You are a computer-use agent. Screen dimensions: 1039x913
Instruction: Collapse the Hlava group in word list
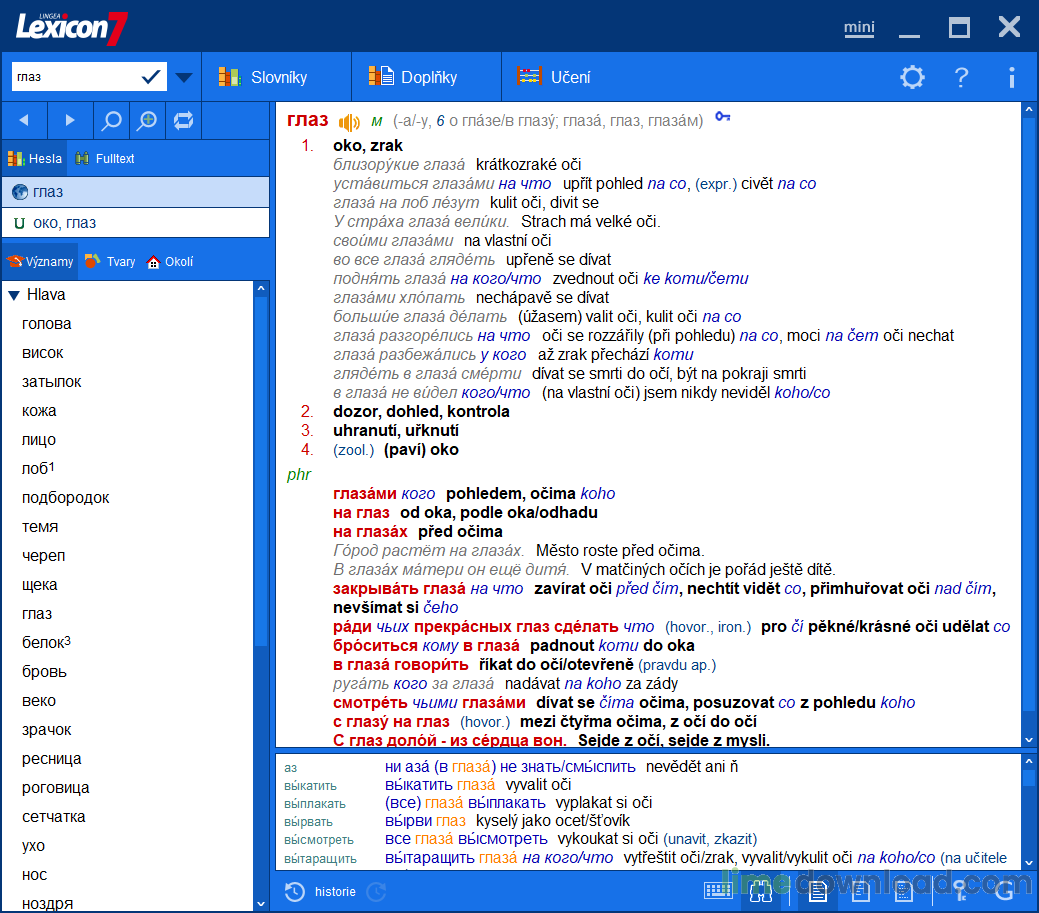tap(12, 294)
